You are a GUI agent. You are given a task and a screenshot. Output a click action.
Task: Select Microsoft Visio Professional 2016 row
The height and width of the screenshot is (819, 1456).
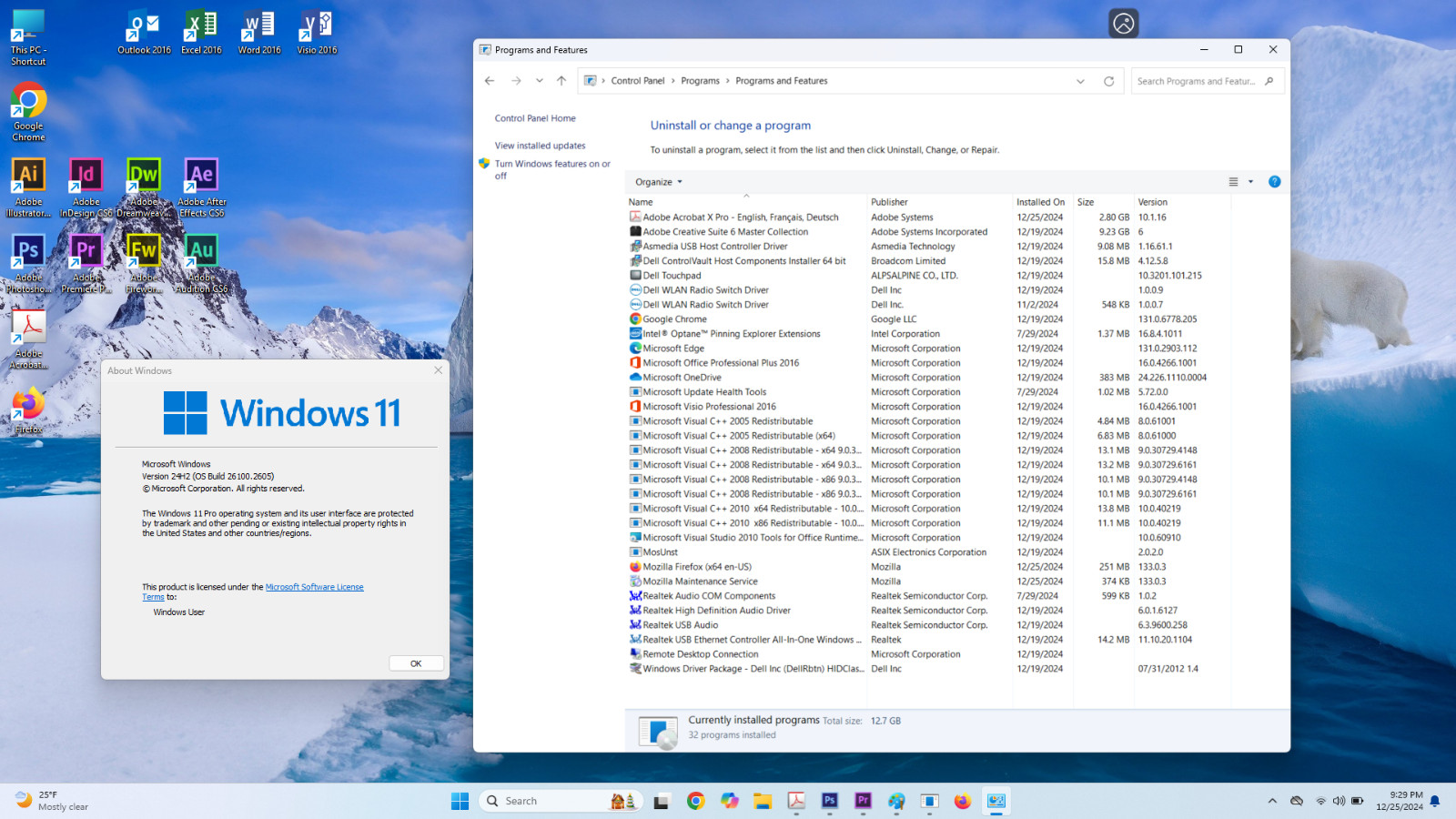click(928, 407)
